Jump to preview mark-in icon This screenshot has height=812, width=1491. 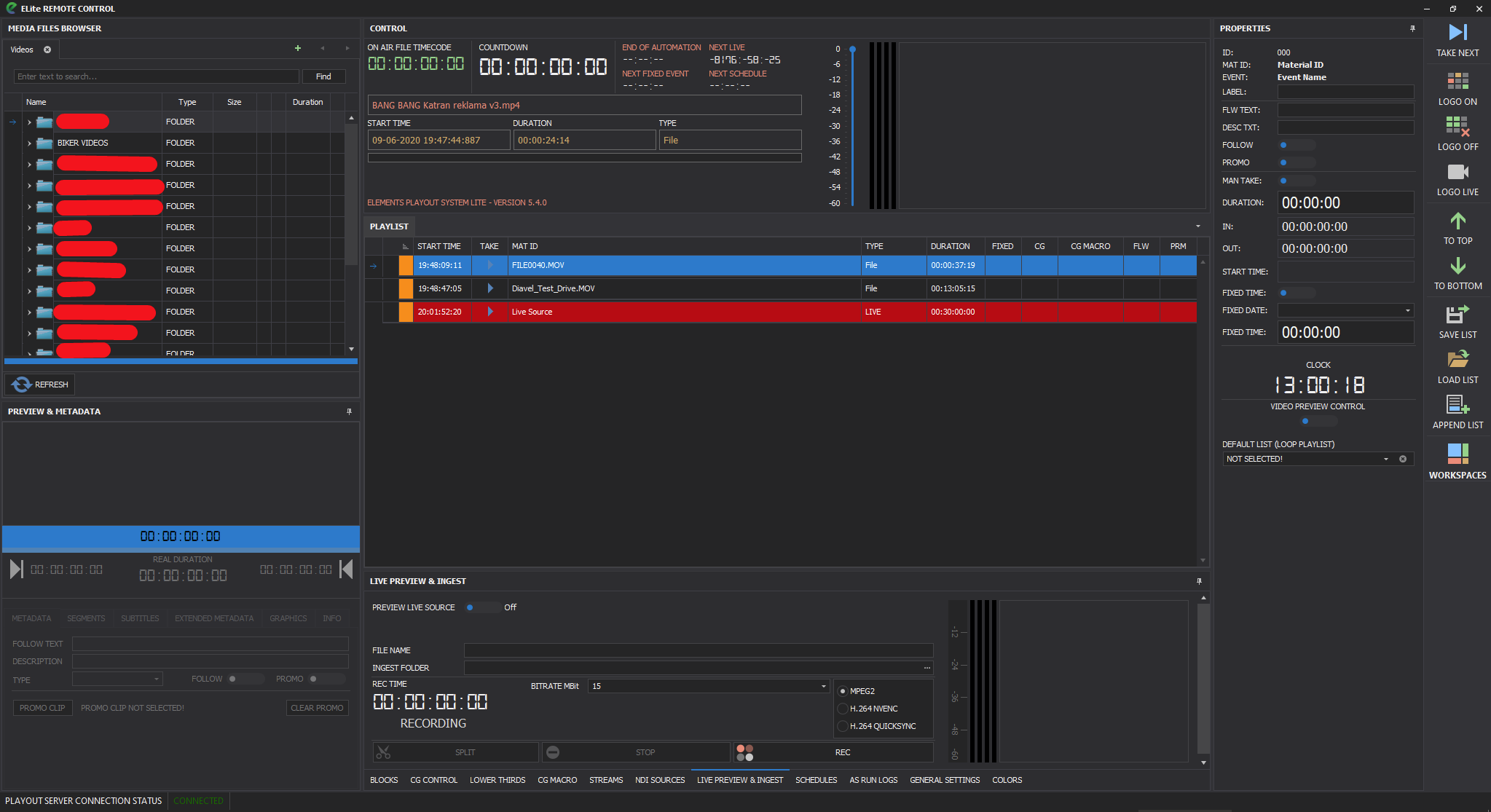pyautogui.click(x=16, y=569)
